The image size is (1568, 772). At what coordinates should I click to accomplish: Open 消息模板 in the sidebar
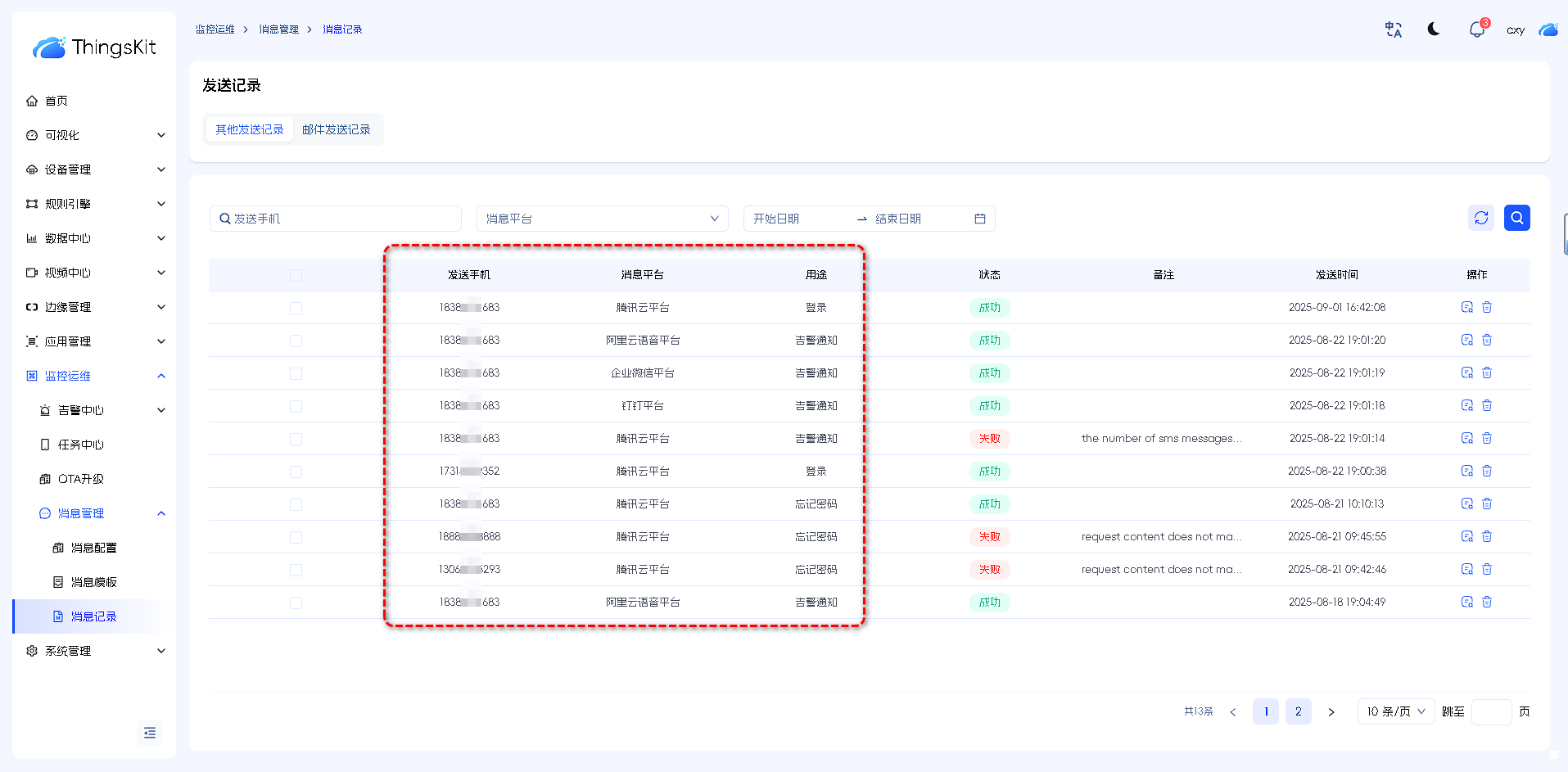pos(93,582)
